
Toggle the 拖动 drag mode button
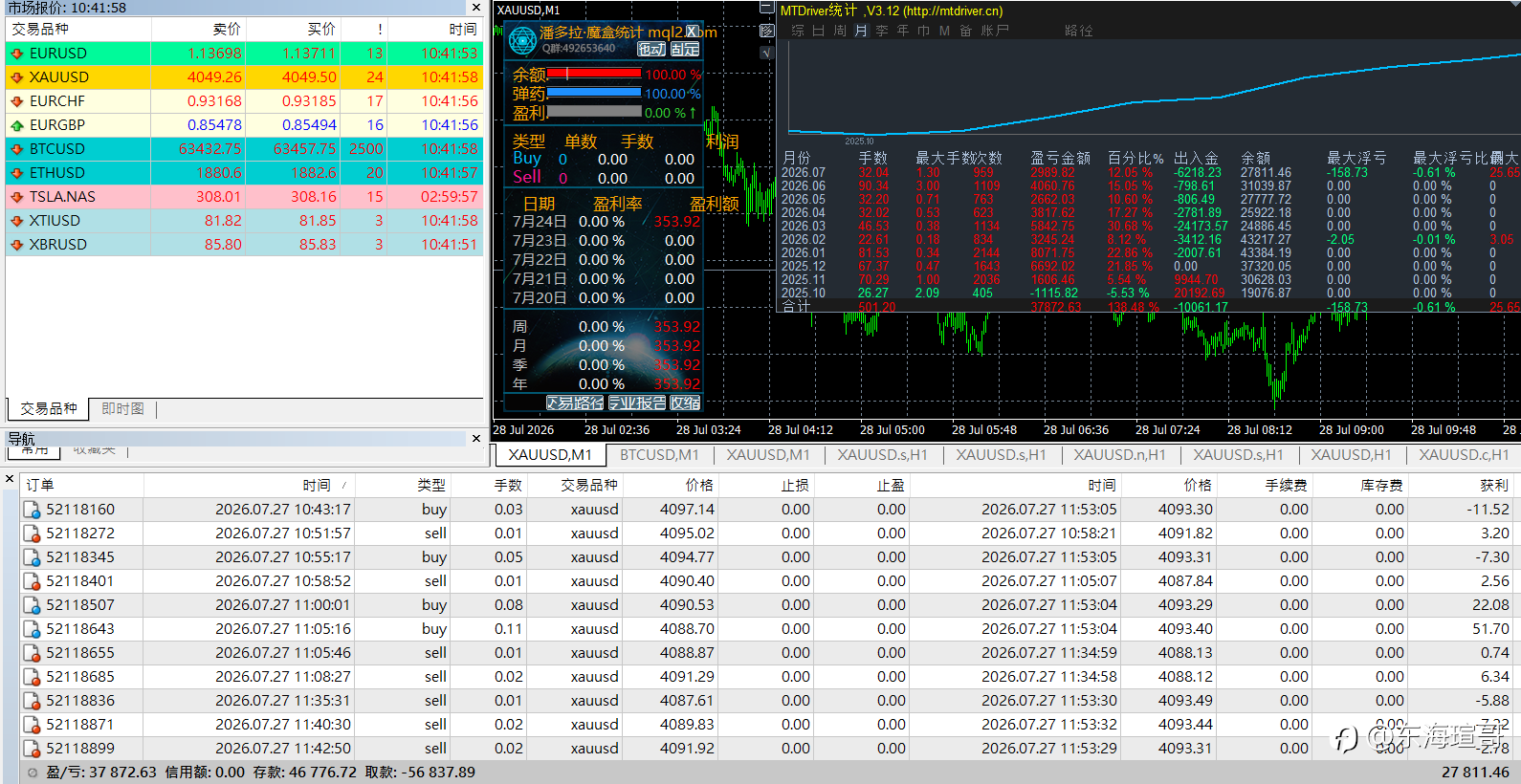[x=651, y=49]
